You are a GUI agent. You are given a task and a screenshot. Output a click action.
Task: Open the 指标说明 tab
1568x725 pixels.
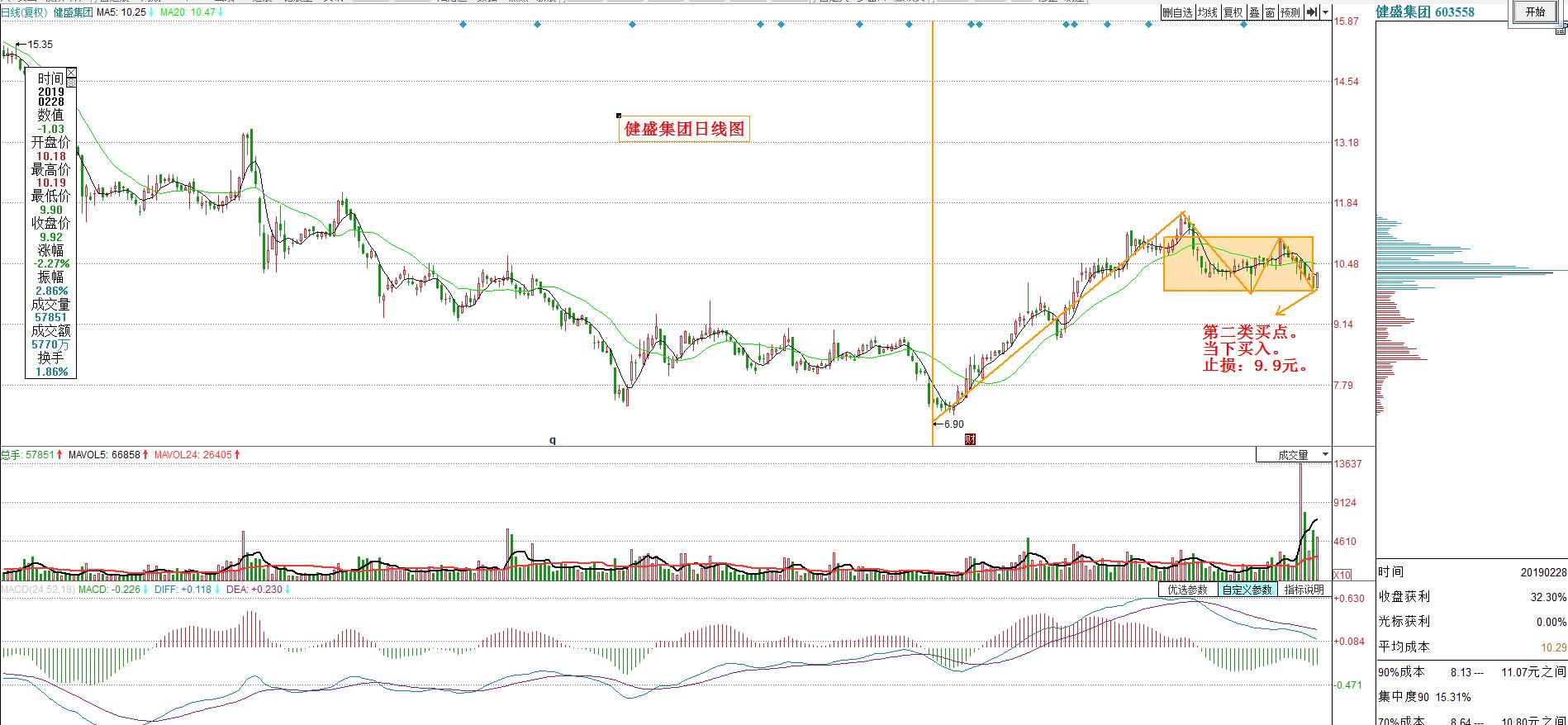(x=1304, y=590)
